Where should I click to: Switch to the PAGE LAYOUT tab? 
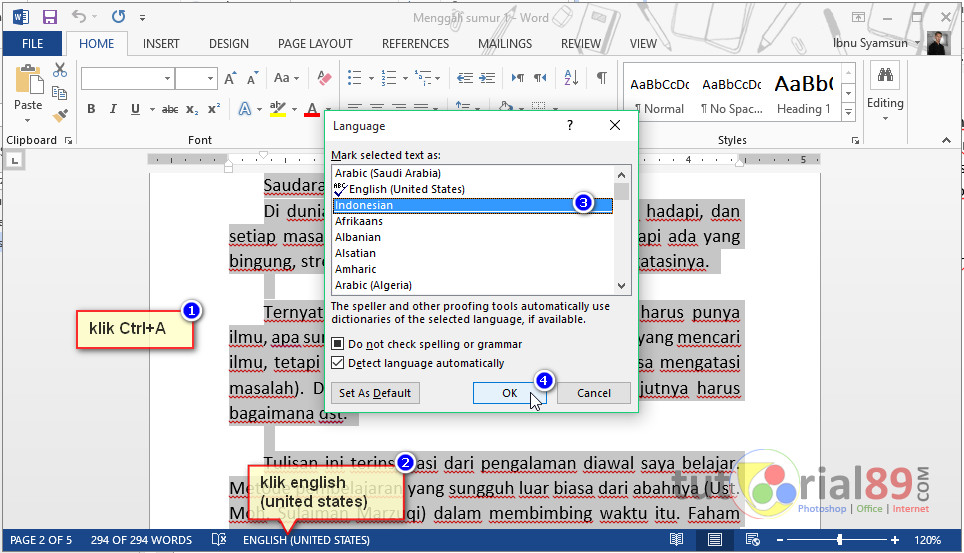(315, 44)
